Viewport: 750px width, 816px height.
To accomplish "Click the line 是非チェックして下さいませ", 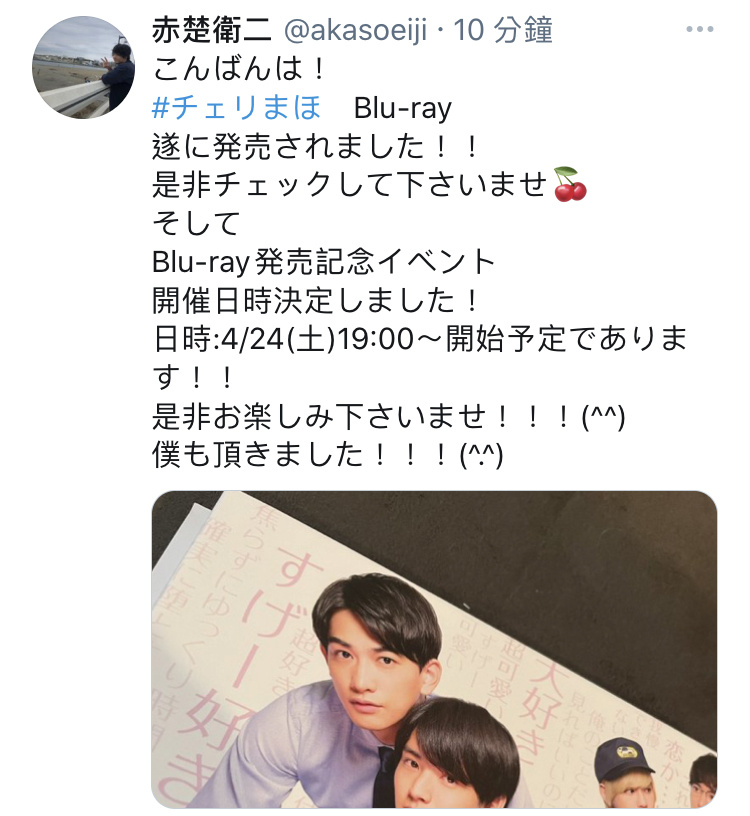I will 350,185.
